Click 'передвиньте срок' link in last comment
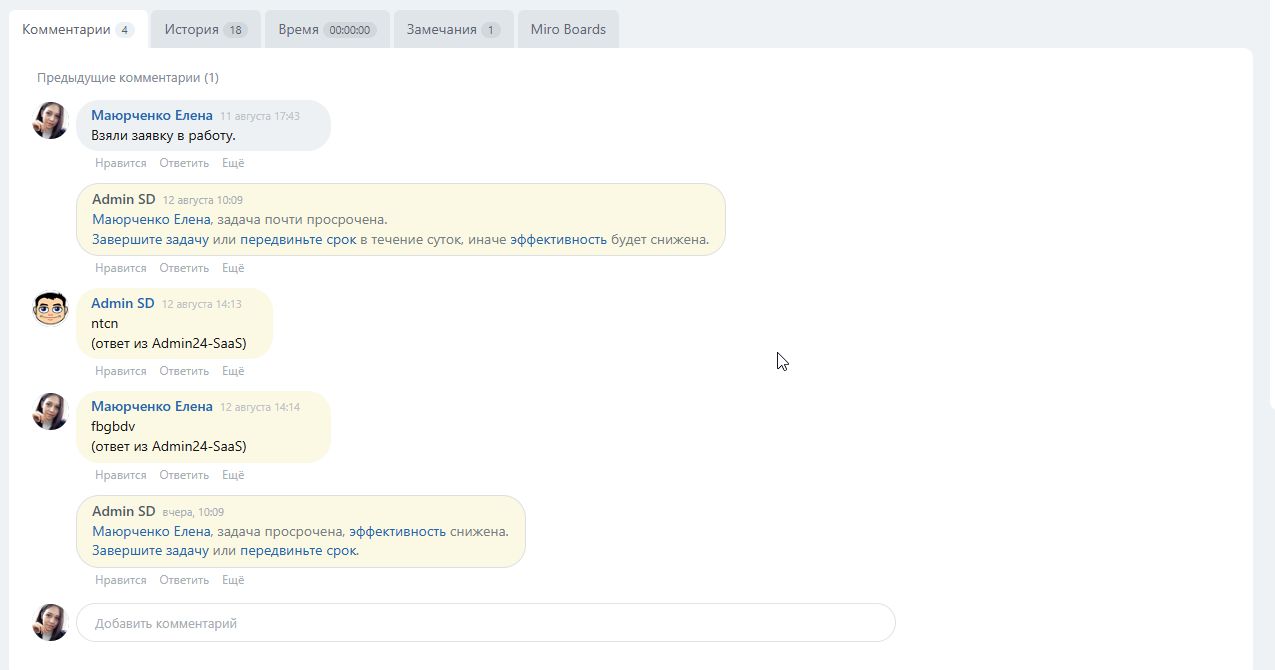This screenshot has height=670, width=1275. pos(298,551)
